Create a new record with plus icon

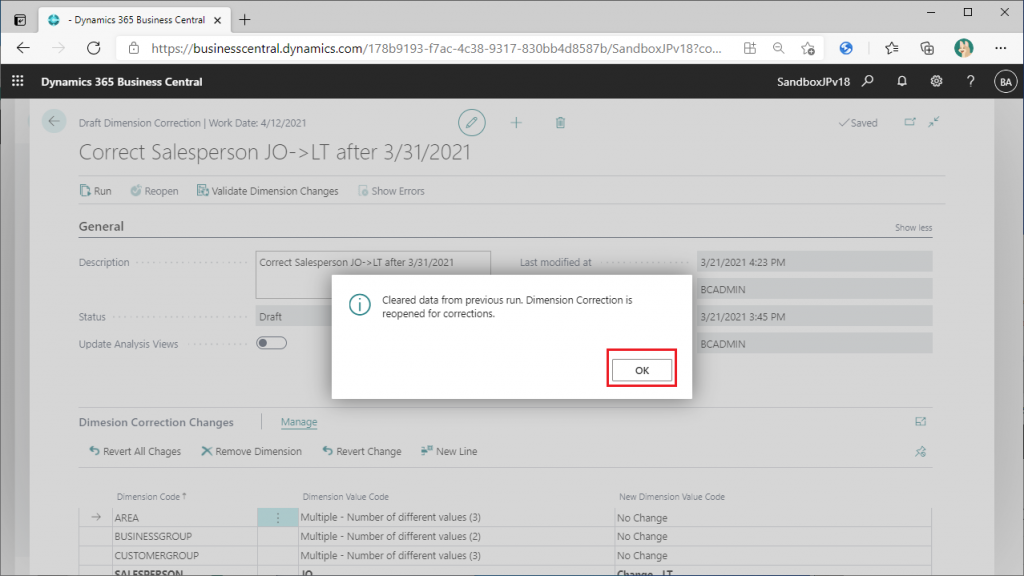click(x=516, y=122)
